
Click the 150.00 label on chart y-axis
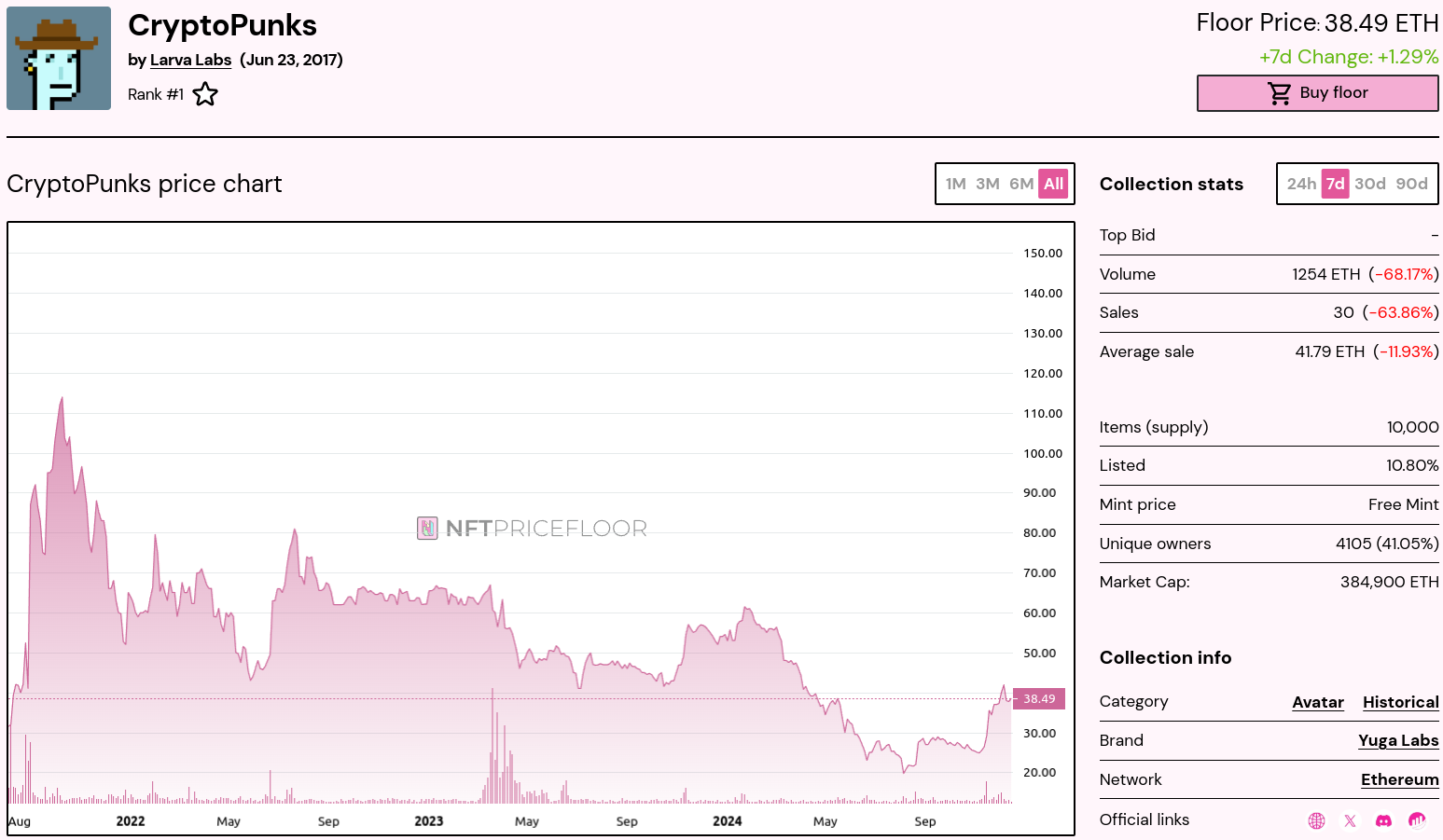(1043, 253)
